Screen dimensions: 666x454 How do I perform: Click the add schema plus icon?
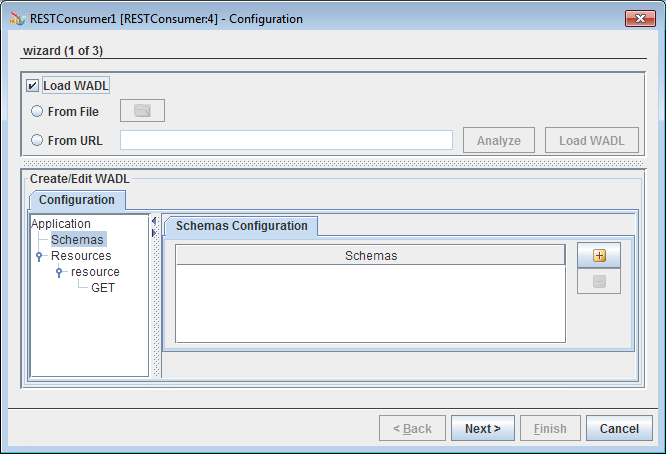pos(599,255)
